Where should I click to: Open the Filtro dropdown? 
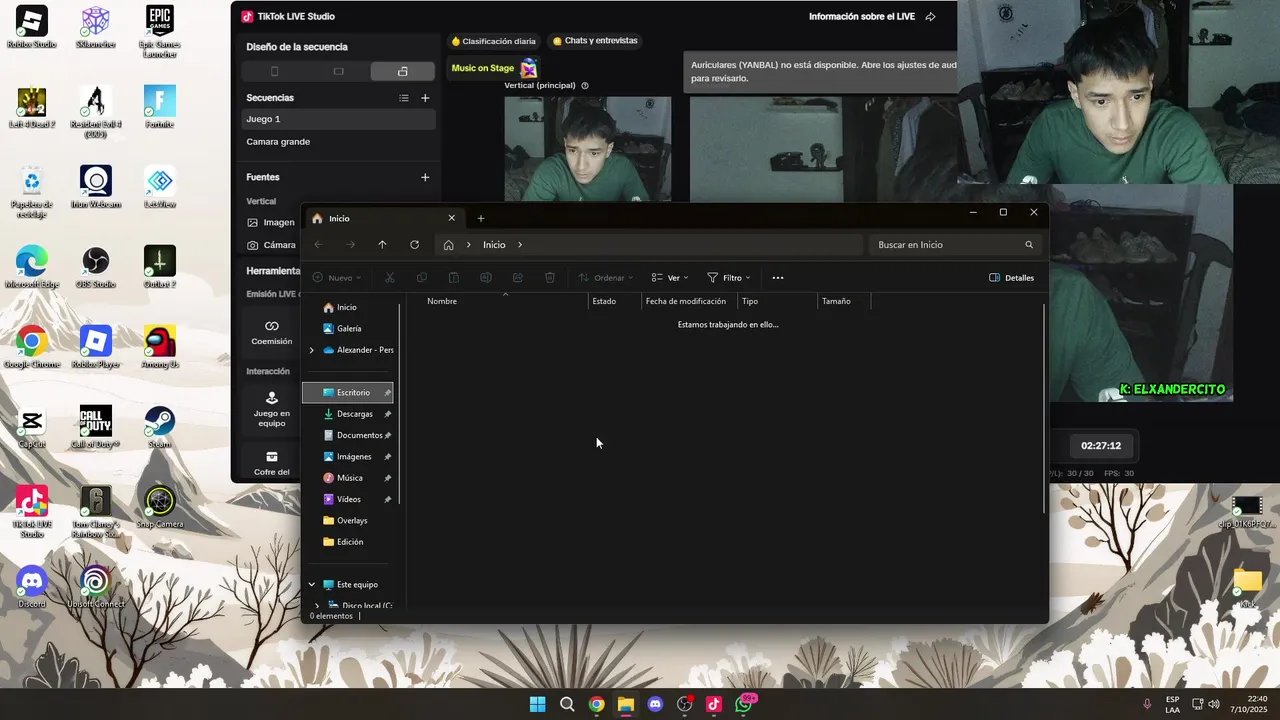point(729,278)
